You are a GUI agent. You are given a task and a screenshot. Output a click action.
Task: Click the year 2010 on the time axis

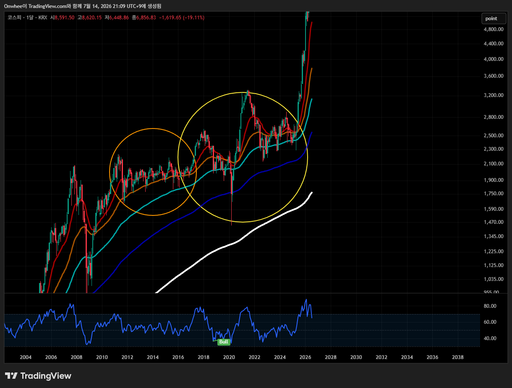[x=102, y=357]
